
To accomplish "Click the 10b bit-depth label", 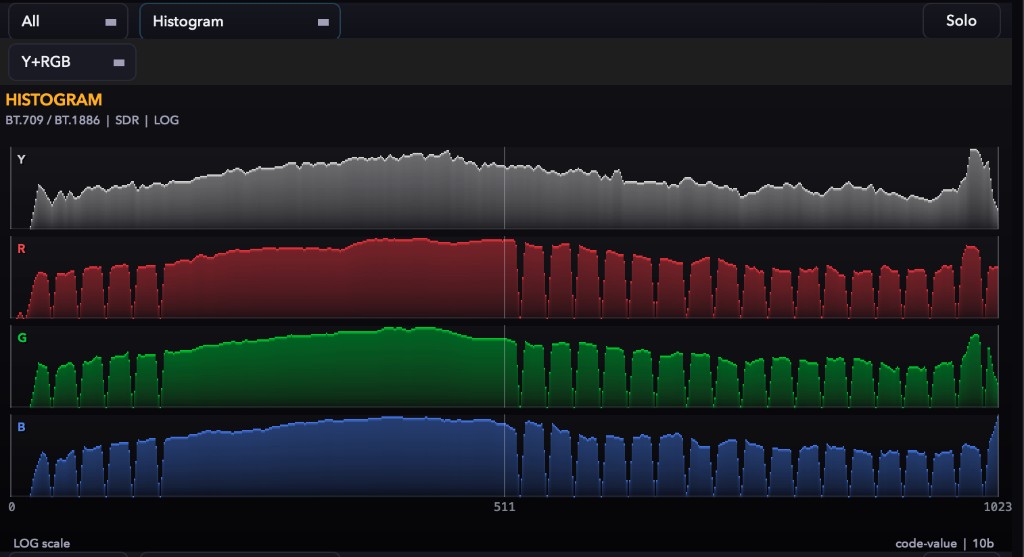I will (x=983, y=543).
